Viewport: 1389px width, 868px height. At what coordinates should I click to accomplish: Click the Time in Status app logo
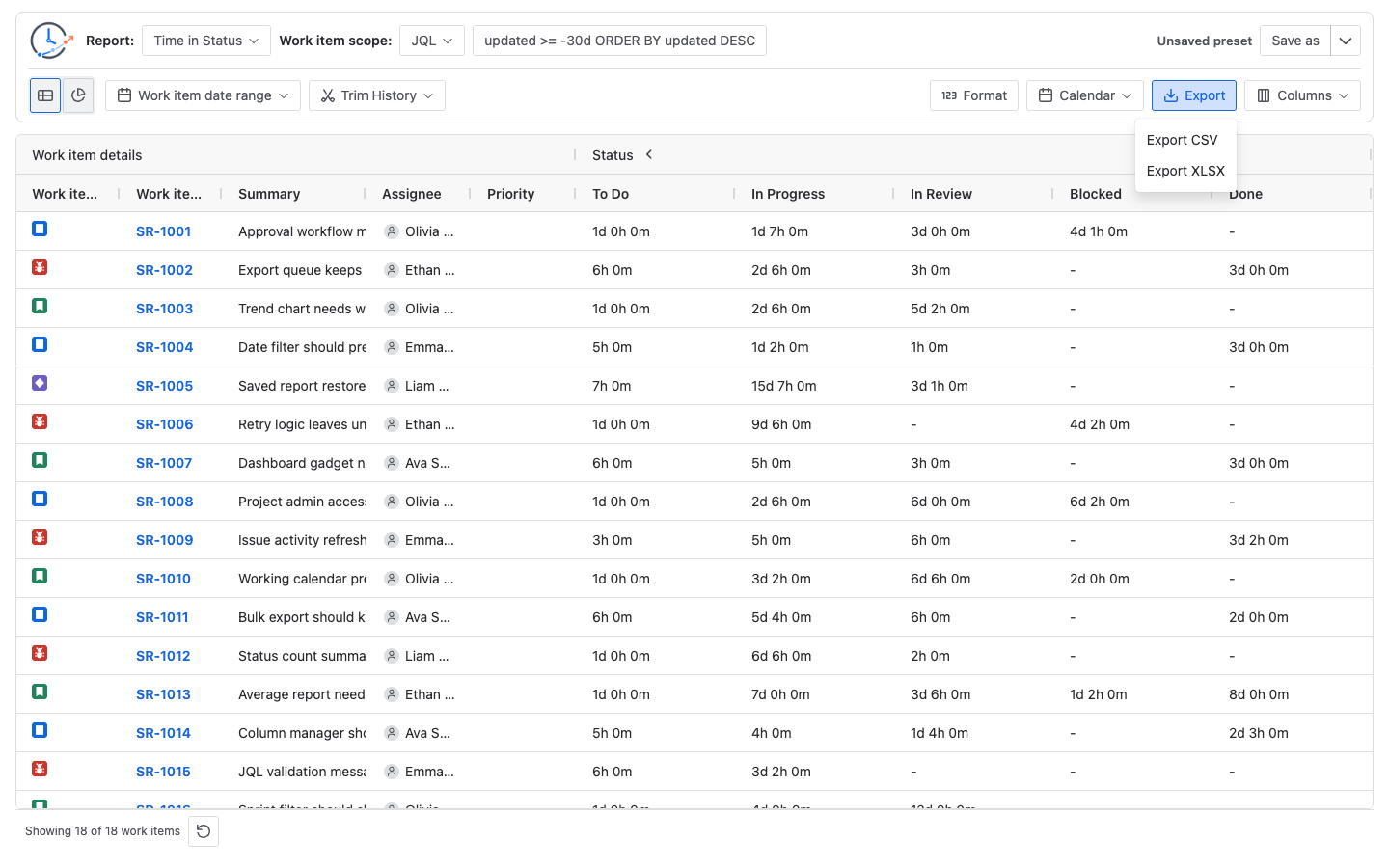[x=51, y=41]
